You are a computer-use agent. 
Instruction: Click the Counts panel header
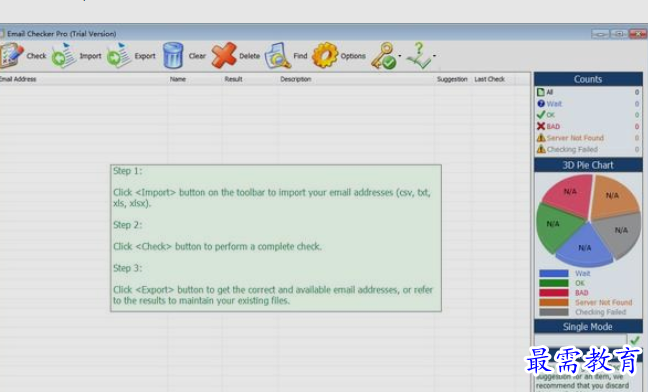click(x=588, y=79)
